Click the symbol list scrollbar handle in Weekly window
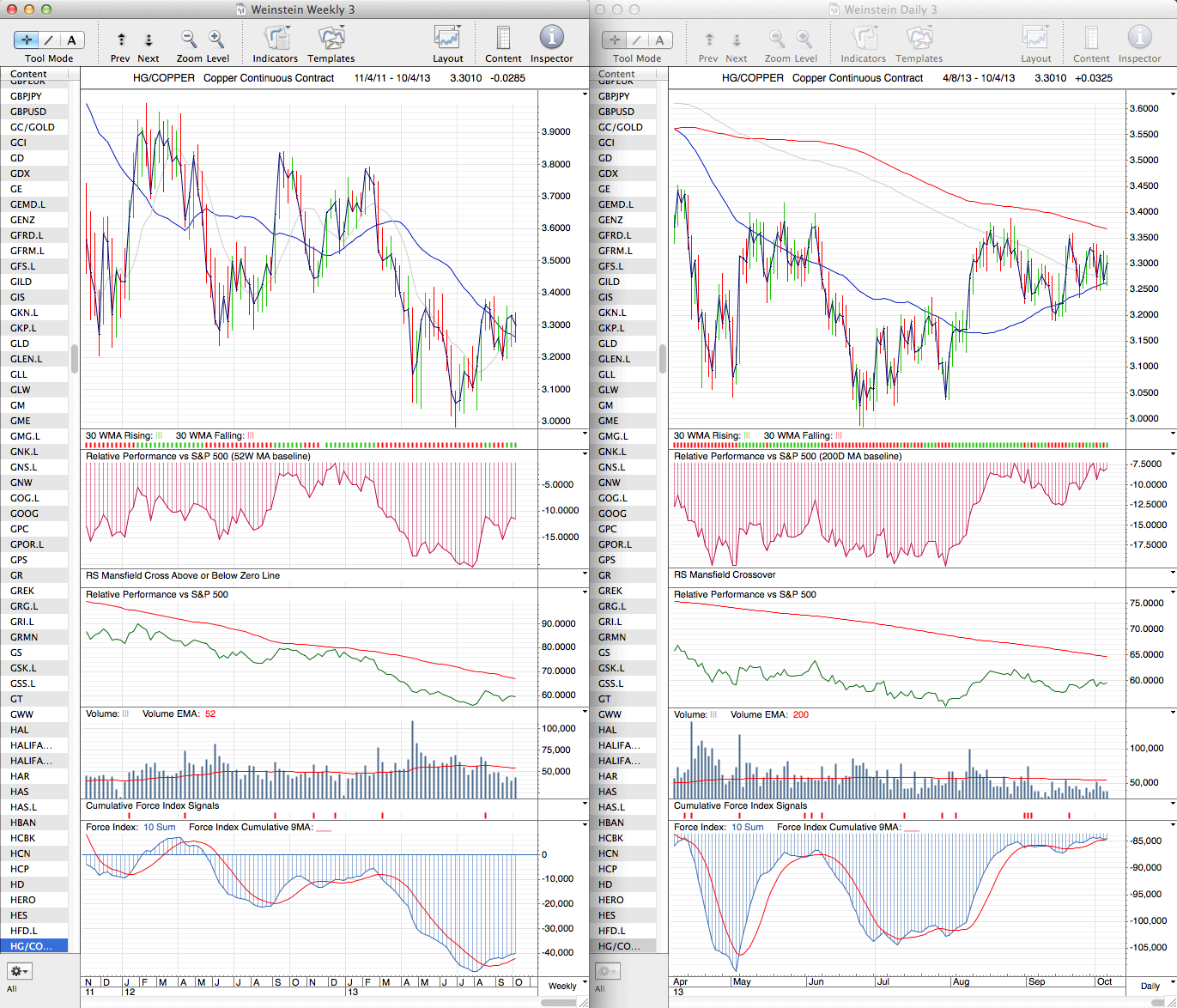Screen dimensions: 1177x1008 [75, 359]
